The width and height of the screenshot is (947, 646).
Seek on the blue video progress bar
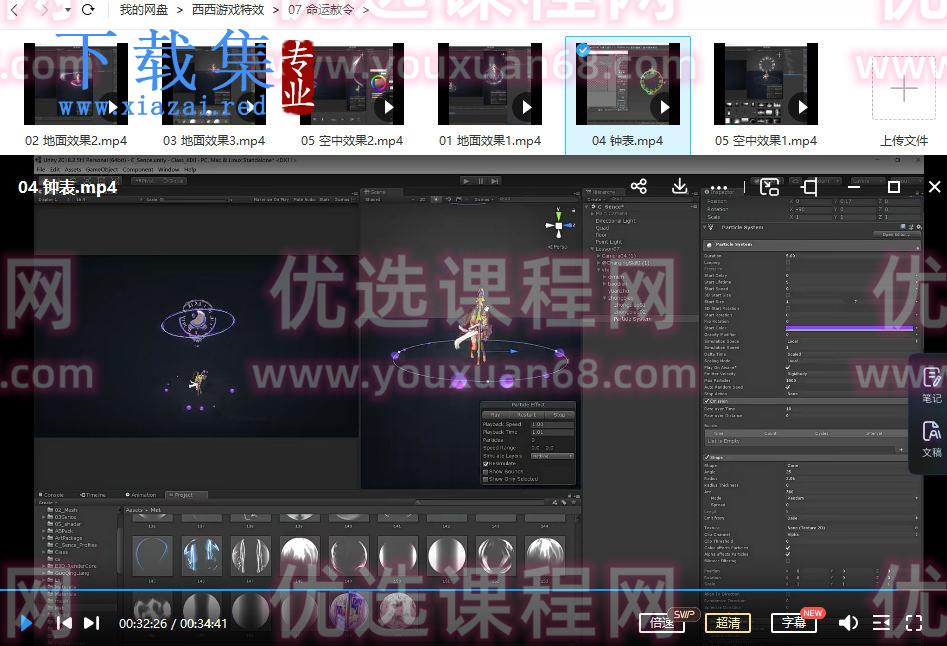click(x=474, y=589)
